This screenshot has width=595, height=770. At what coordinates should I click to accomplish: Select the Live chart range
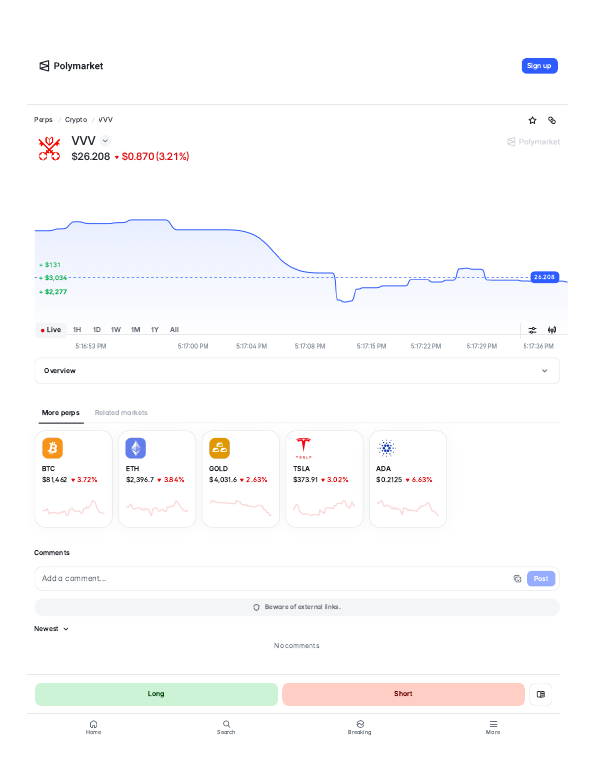(x=51, y=330)
